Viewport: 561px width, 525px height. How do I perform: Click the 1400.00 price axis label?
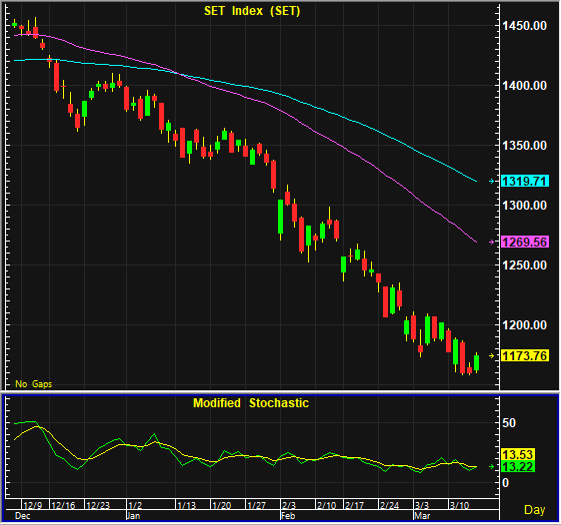click(525, 86)
